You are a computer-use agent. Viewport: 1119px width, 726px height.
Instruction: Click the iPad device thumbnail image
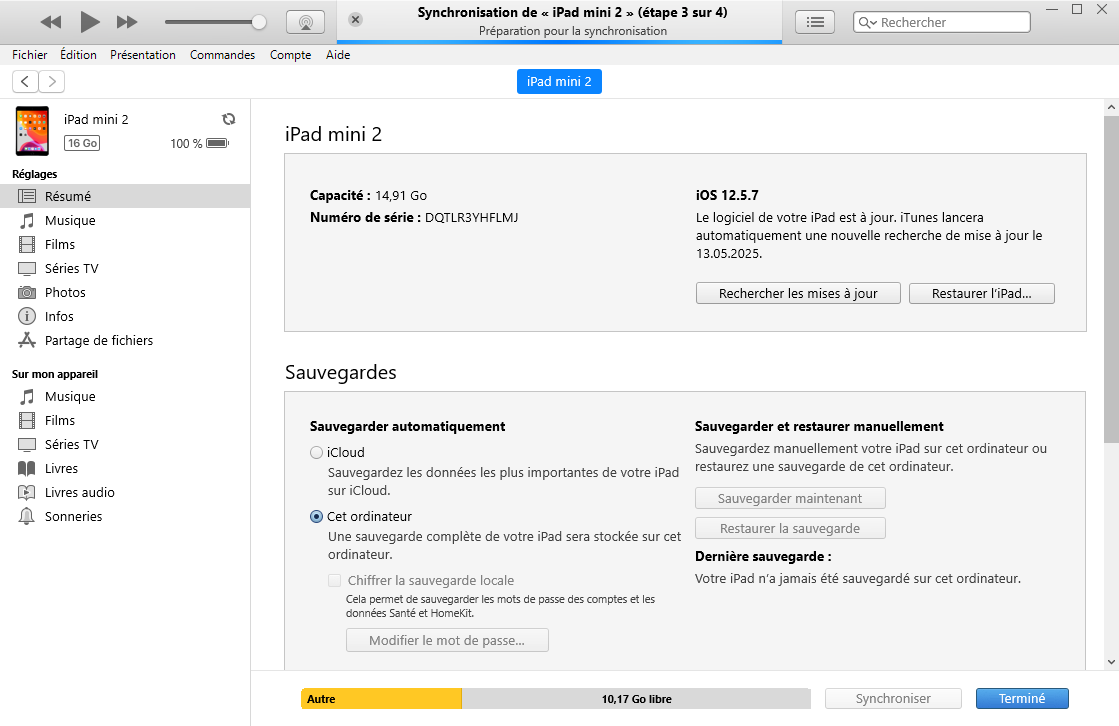pos(32,131)
